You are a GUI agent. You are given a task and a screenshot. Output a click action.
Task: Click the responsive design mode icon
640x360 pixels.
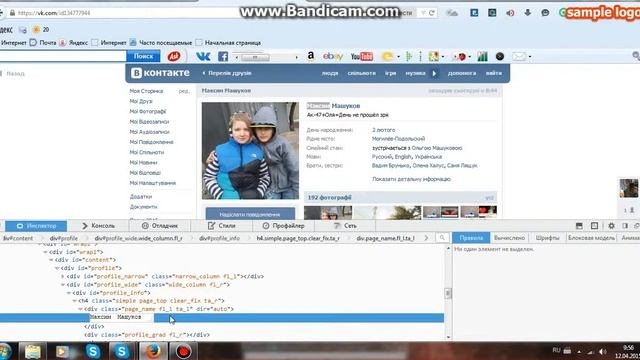click(594, 226)
